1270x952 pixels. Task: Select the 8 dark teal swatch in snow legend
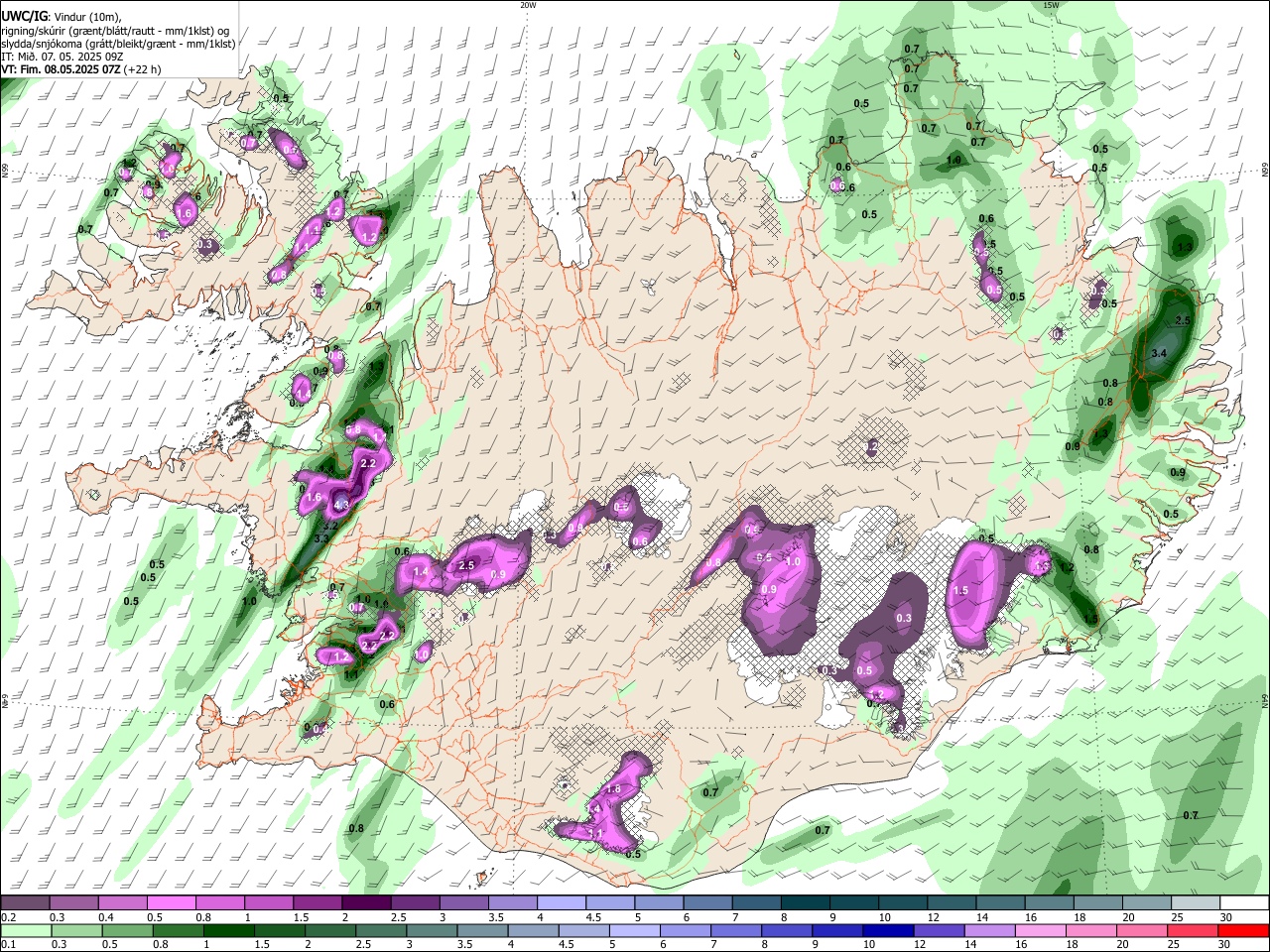coord(806,903)
